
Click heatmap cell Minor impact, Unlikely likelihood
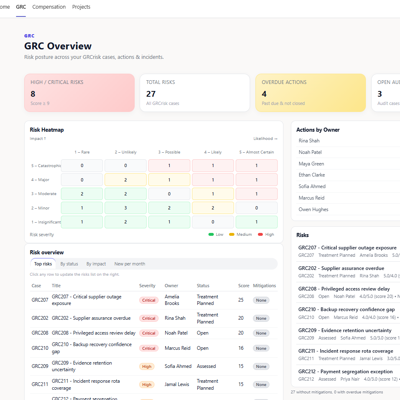tap(126, 208)
